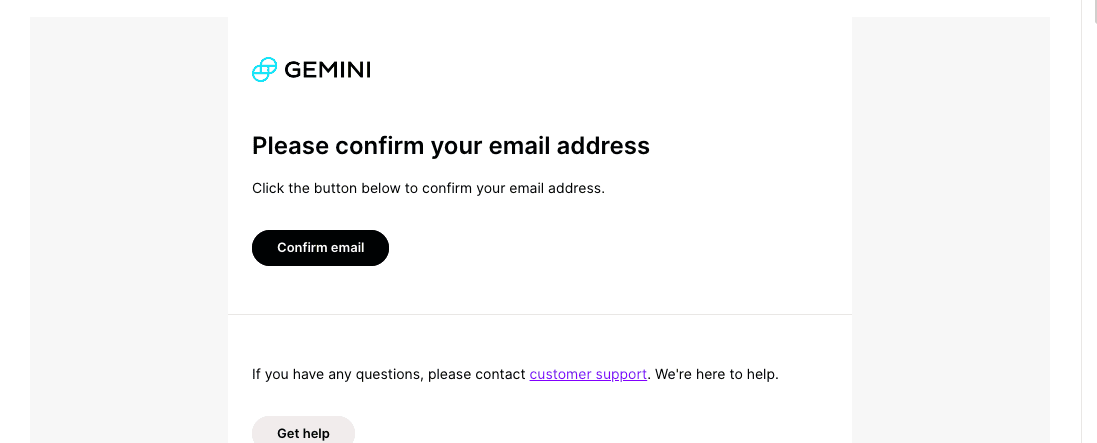This screenshot has width=1097, height=443.
Task: Click the black Confirm email button
Action: tap(320, 248)
